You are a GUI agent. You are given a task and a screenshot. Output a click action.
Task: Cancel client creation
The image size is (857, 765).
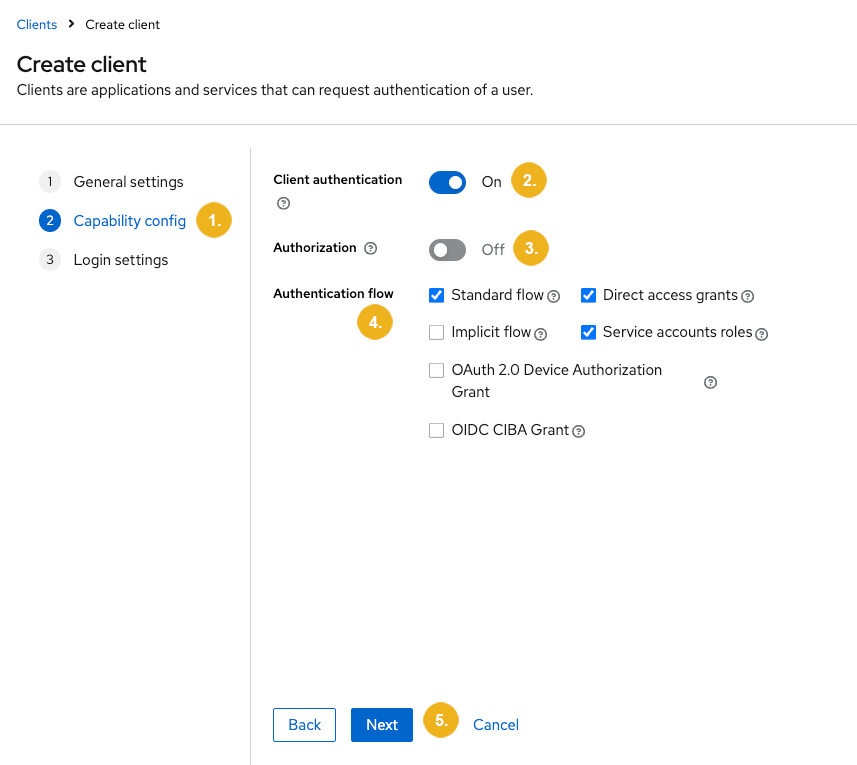pyautogui.click(x=496, y=725)
